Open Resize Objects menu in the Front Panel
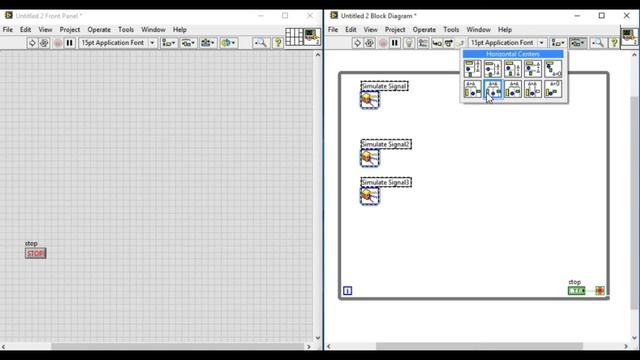640x360 pixels. pyautogui.click(x=208, y=43)
